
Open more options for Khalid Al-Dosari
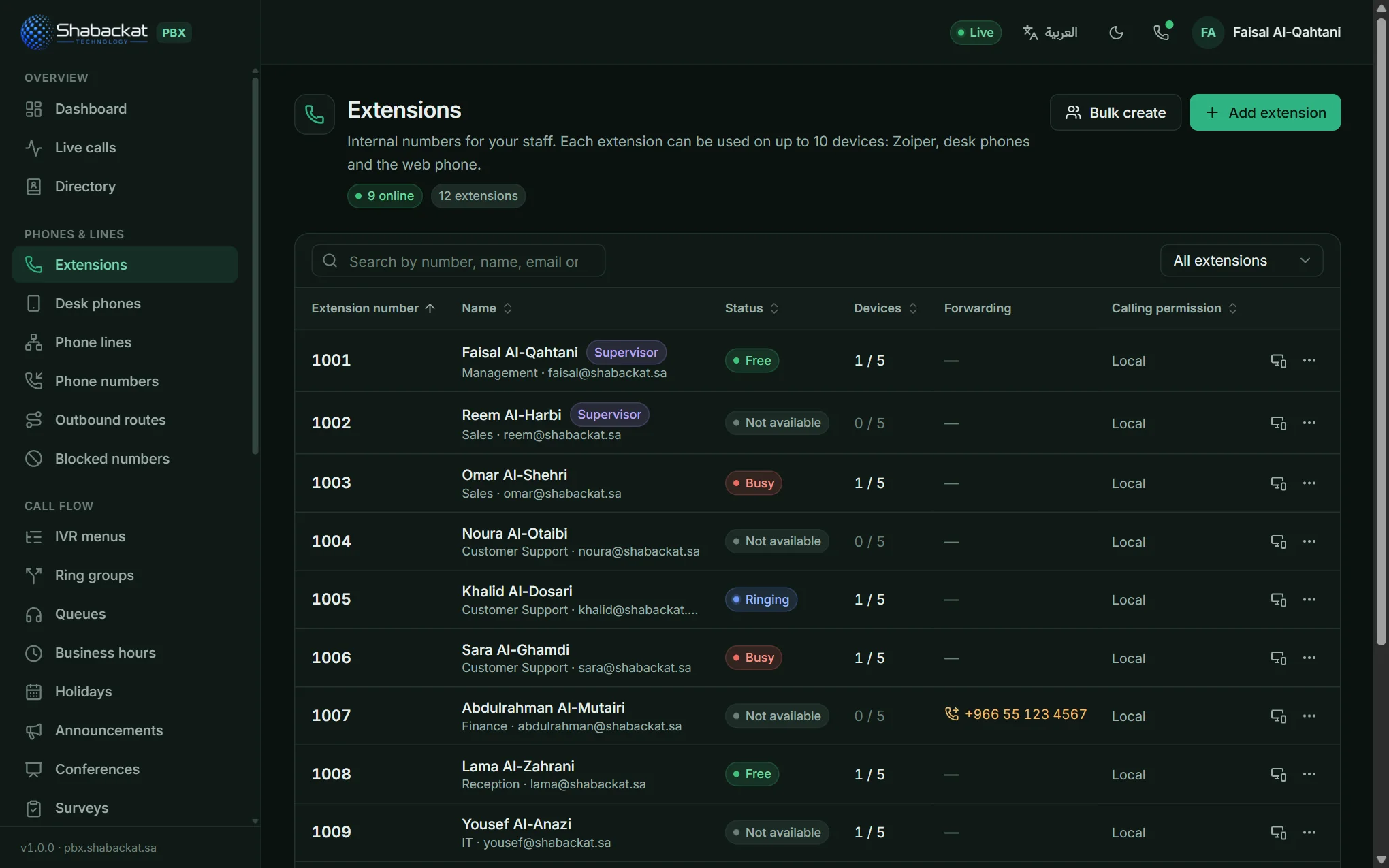[x=1309, y=600]
